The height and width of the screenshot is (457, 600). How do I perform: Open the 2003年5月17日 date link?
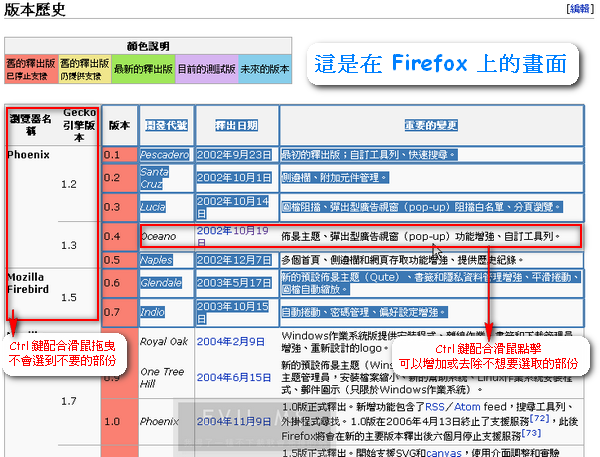coord(234,283)
